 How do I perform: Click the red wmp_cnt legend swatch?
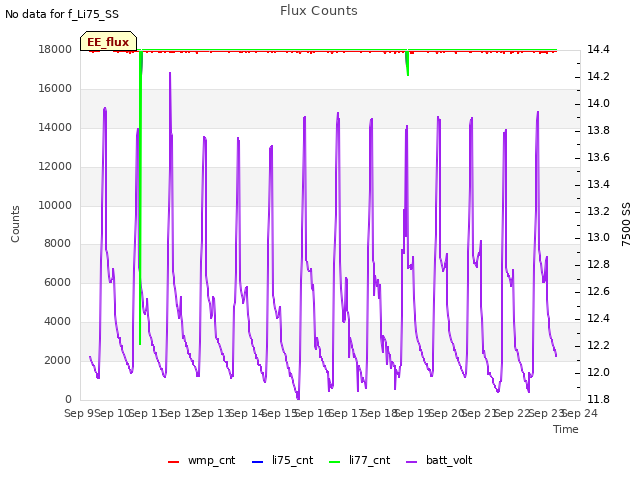click(173, 462)
